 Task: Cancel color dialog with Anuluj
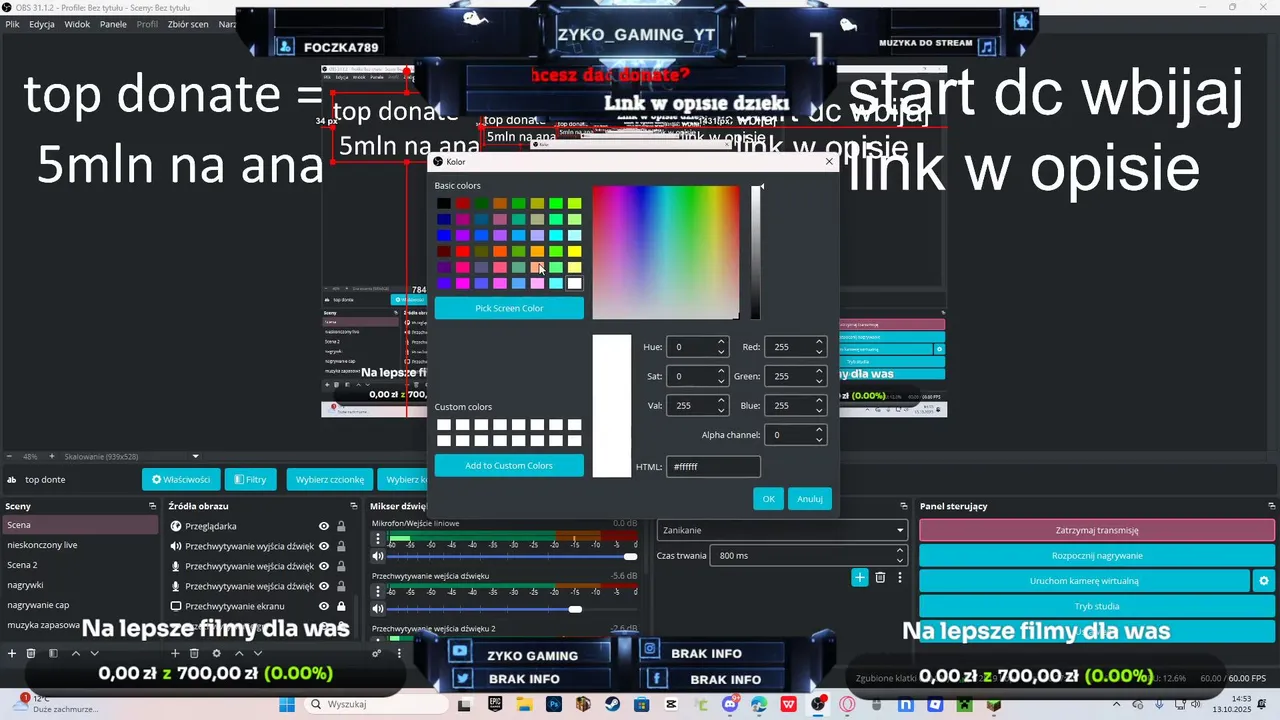pyautogui.click(x=810, y=498)
